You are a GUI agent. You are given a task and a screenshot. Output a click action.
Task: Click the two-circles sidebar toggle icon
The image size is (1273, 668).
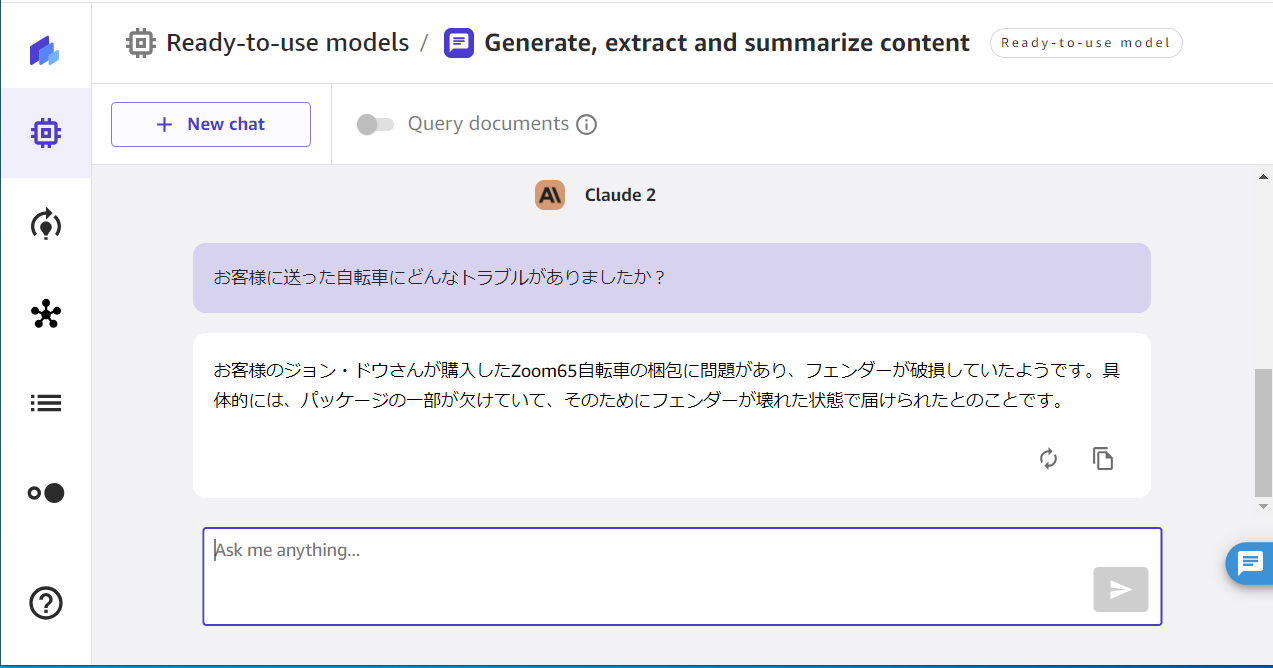pyautogui.click(x=46, y=493)
